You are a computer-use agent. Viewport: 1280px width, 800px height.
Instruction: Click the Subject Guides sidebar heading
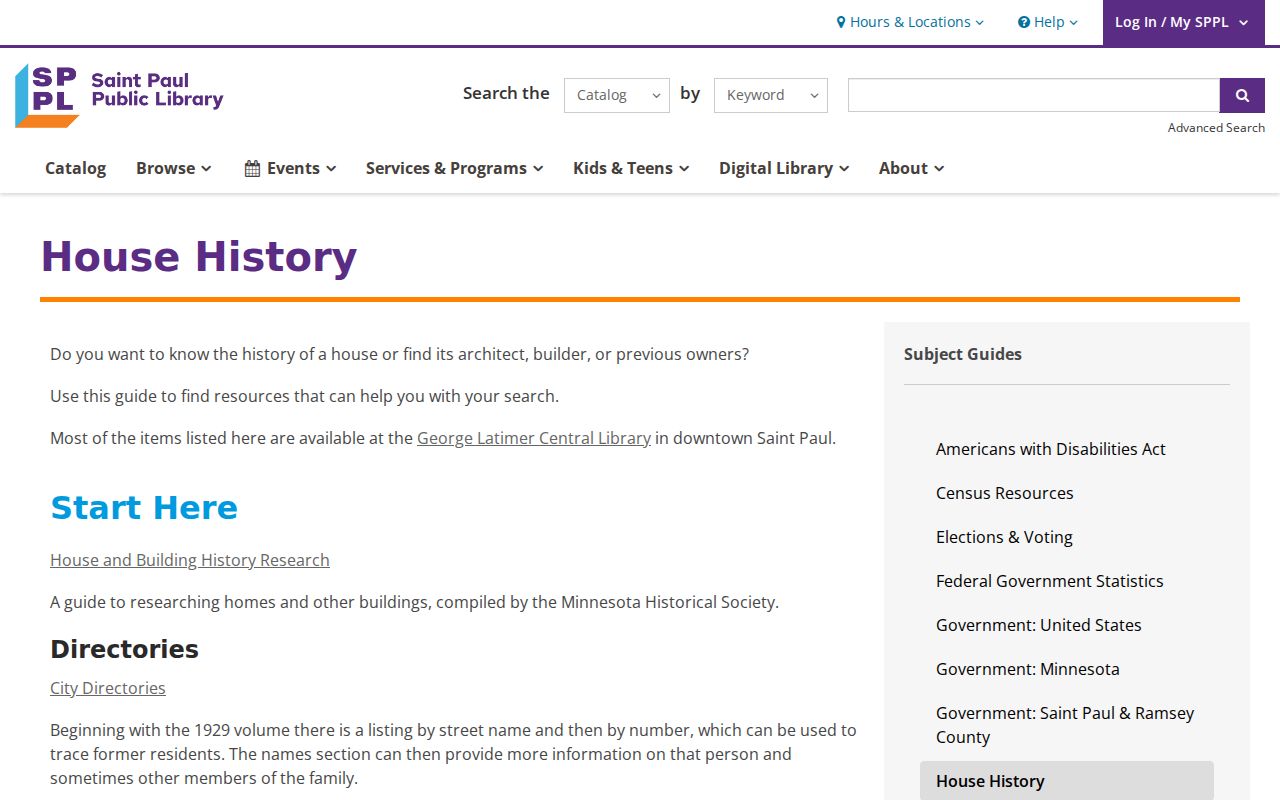click(x=963, y=354)
